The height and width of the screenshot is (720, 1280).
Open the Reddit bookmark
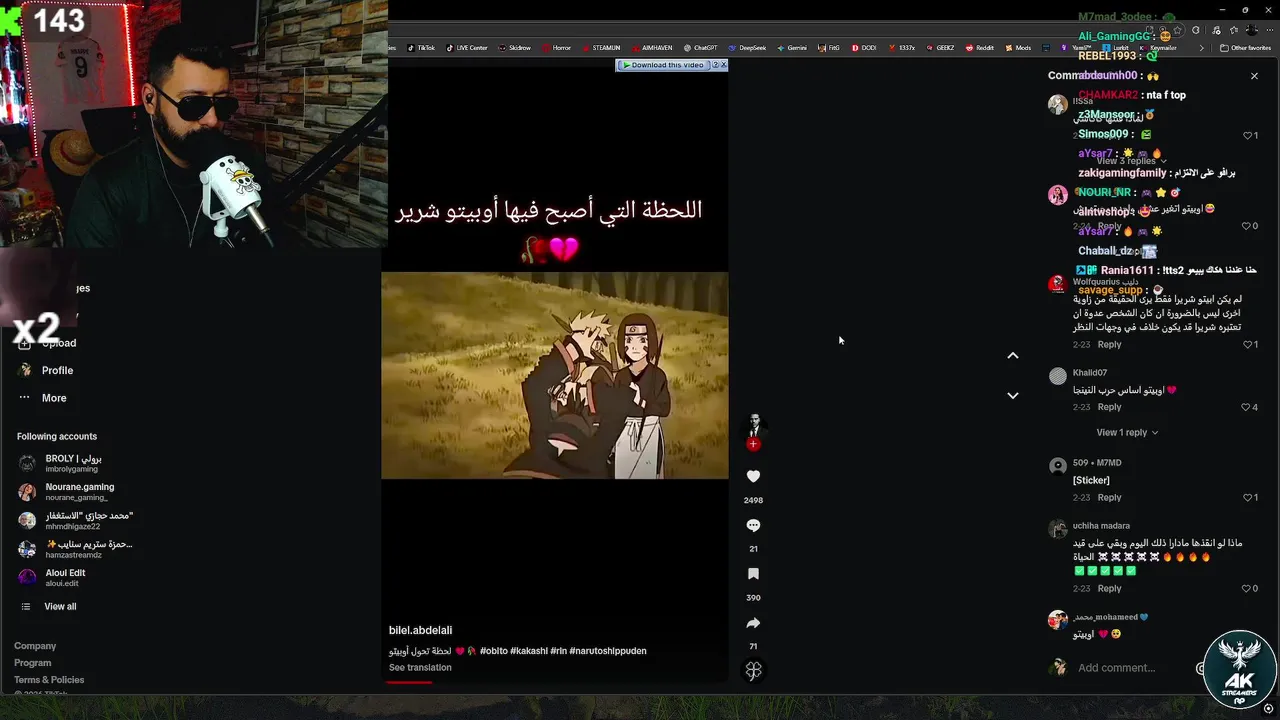tap(980, 48)
